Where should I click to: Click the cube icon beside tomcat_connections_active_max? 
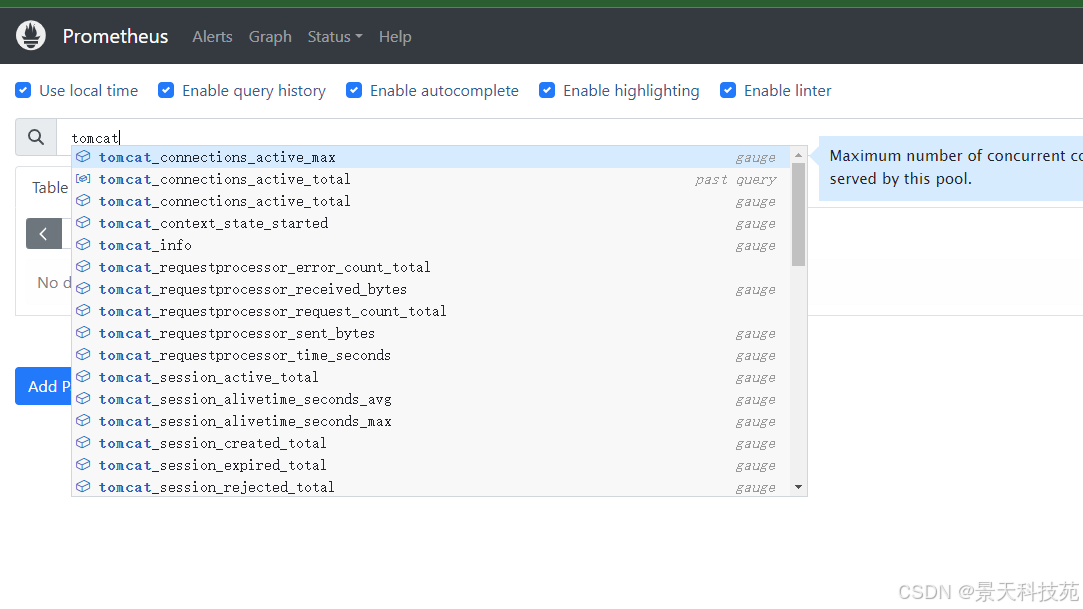pos(83,157)
